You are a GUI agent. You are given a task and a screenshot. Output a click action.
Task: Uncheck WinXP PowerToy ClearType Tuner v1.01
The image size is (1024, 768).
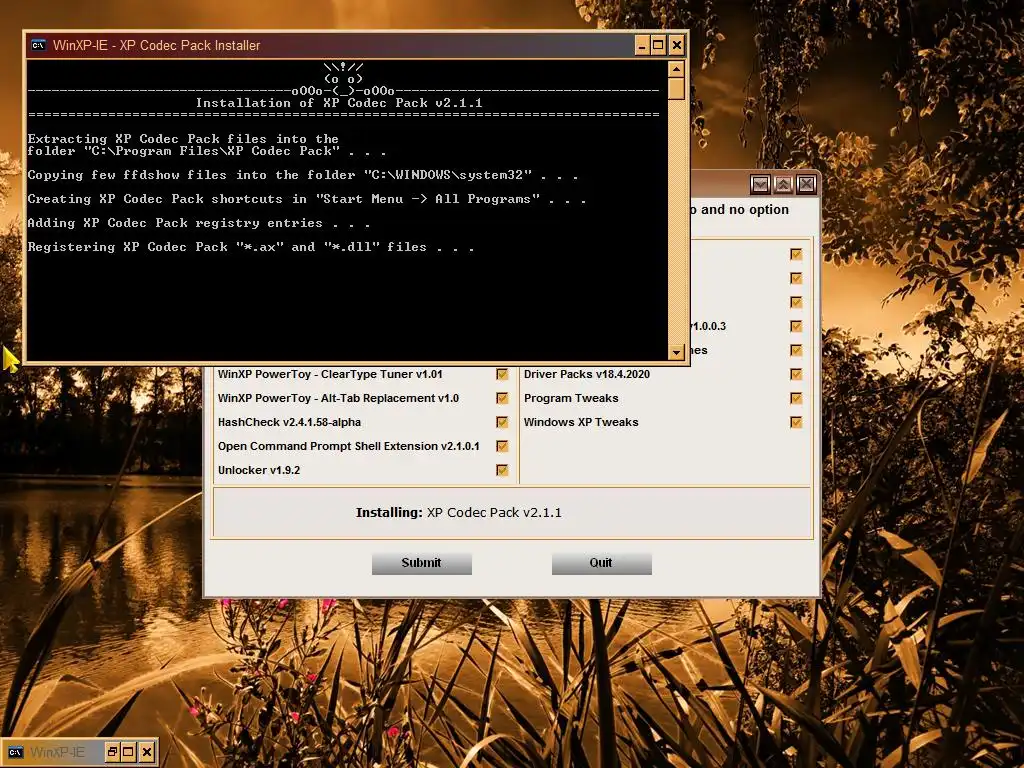[x=502, y=374]
